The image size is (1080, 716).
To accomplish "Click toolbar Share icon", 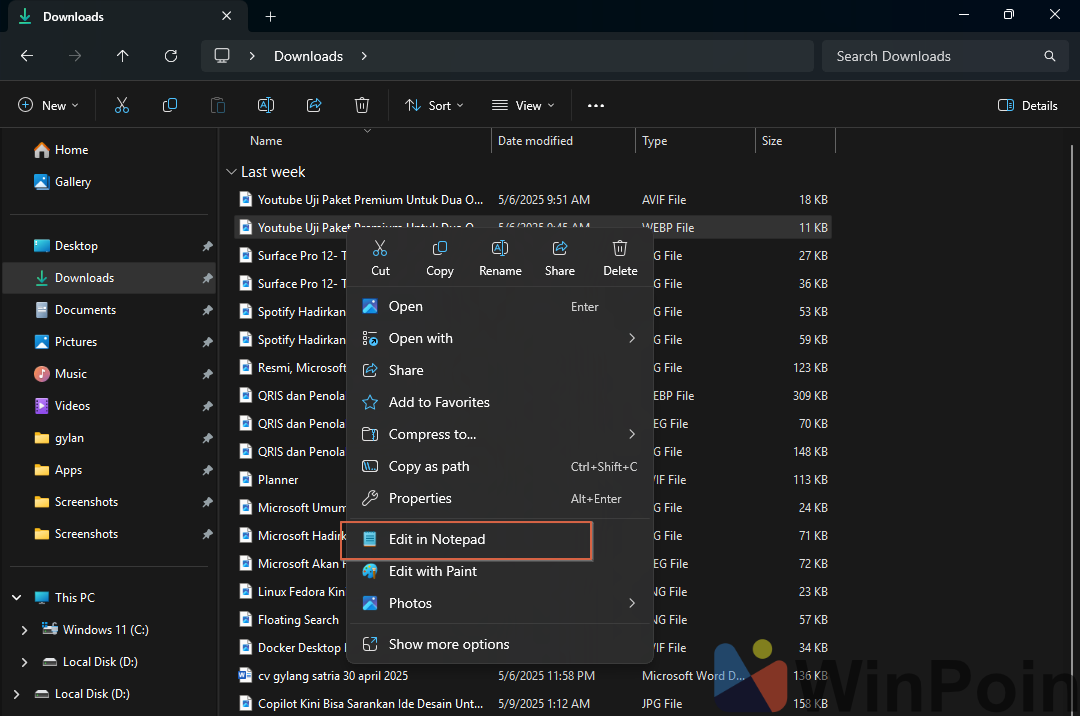I will [x=314, y=105].
